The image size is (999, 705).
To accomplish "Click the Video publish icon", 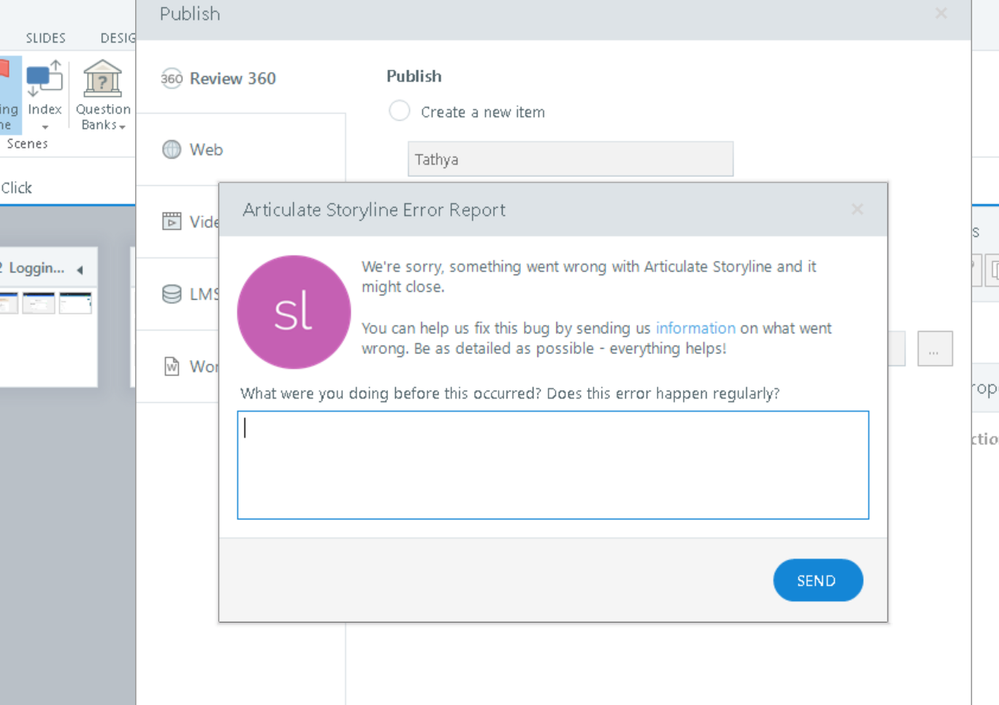I will coord(172,222).
